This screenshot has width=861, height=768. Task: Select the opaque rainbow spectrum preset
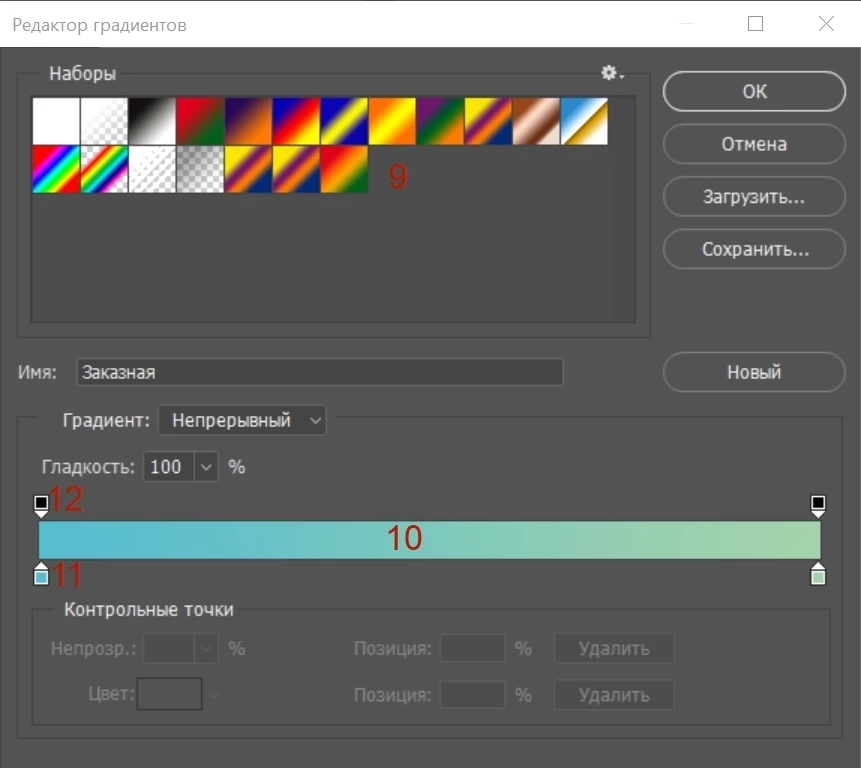(x=56, y=169)
